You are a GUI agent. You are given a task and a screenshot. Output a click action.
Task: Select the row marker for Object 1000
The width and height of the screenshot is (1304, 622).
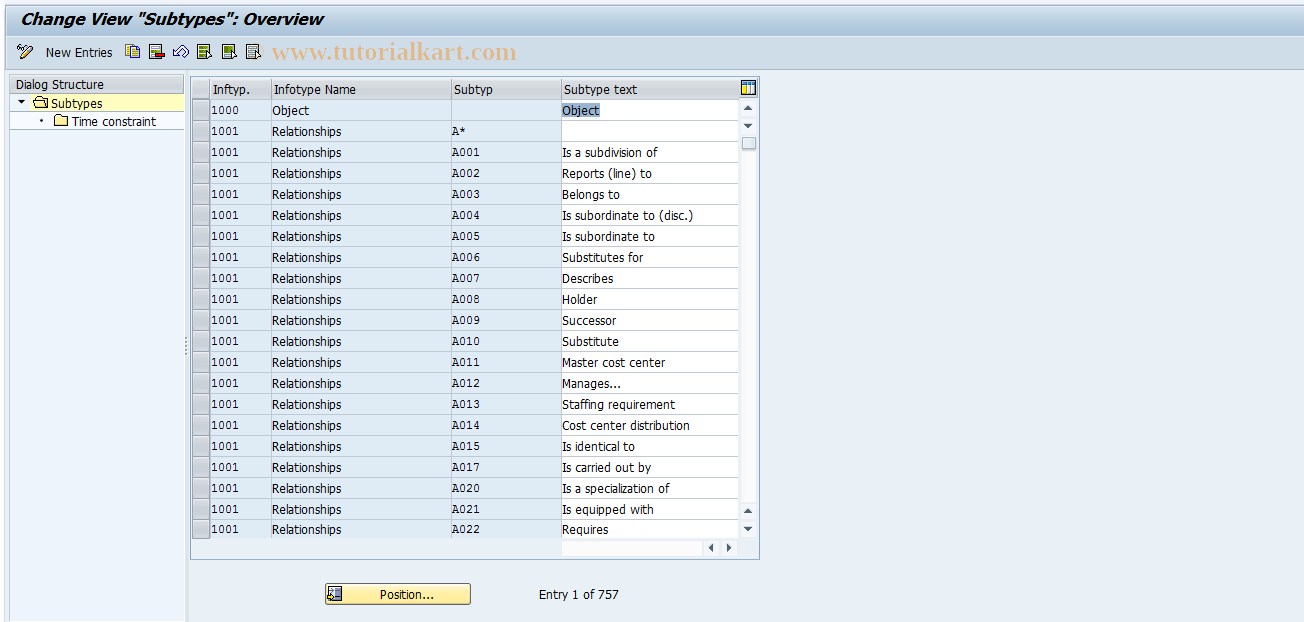(x=201, y=110)
